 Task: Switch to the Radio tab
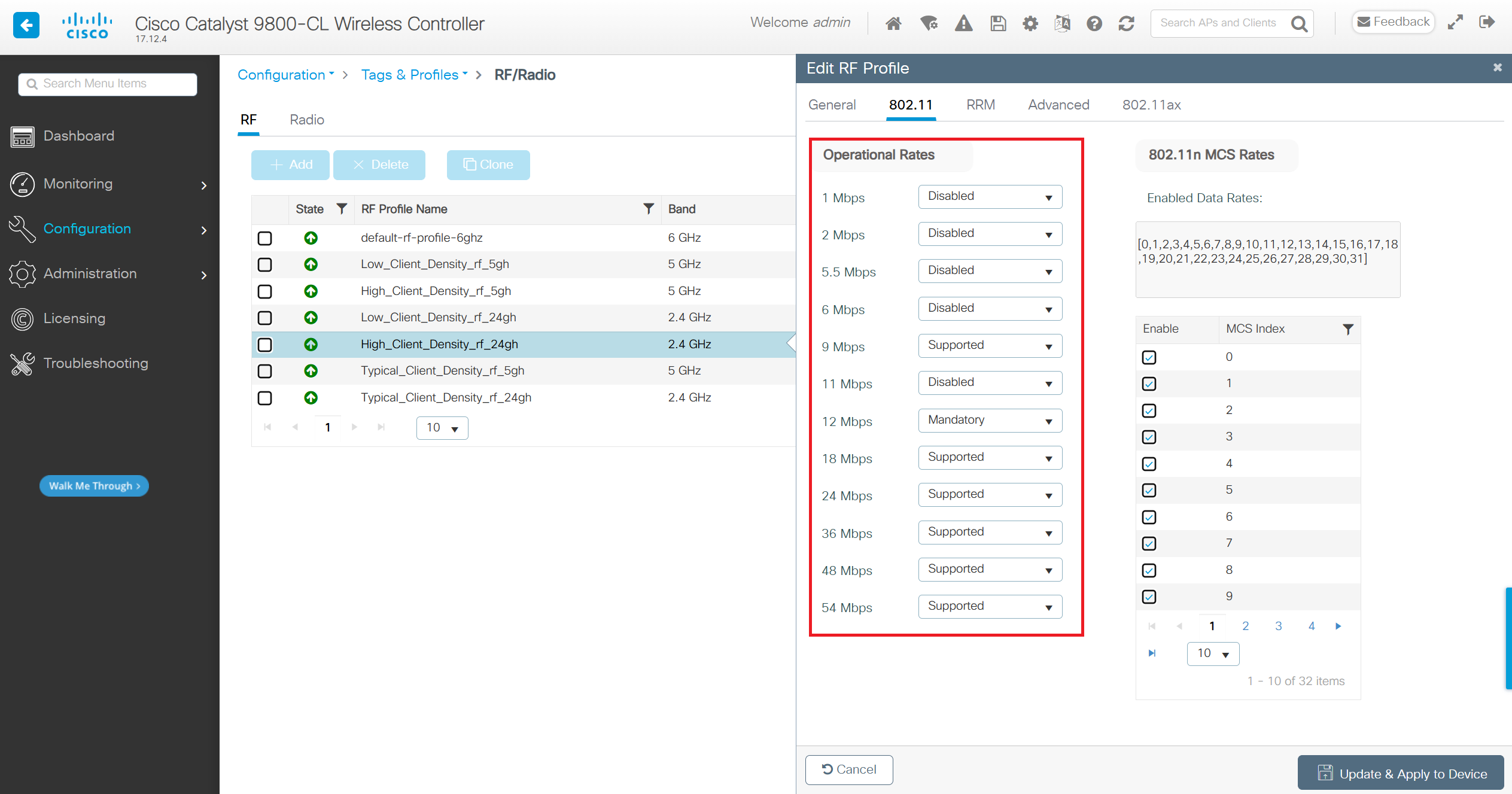pyautogui.click(x=307, y=120)
